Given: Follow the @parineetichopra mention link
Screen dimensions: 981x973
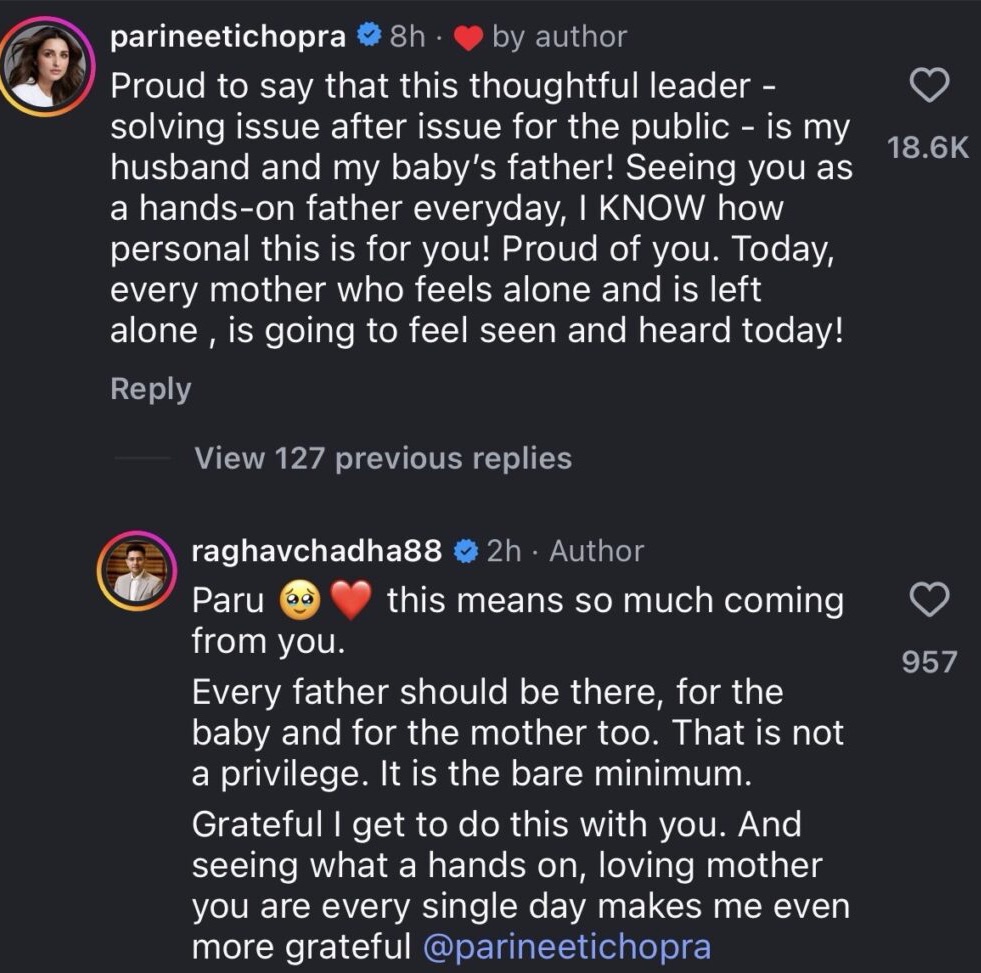Looking at the screenshot, I should pos(567,947).
